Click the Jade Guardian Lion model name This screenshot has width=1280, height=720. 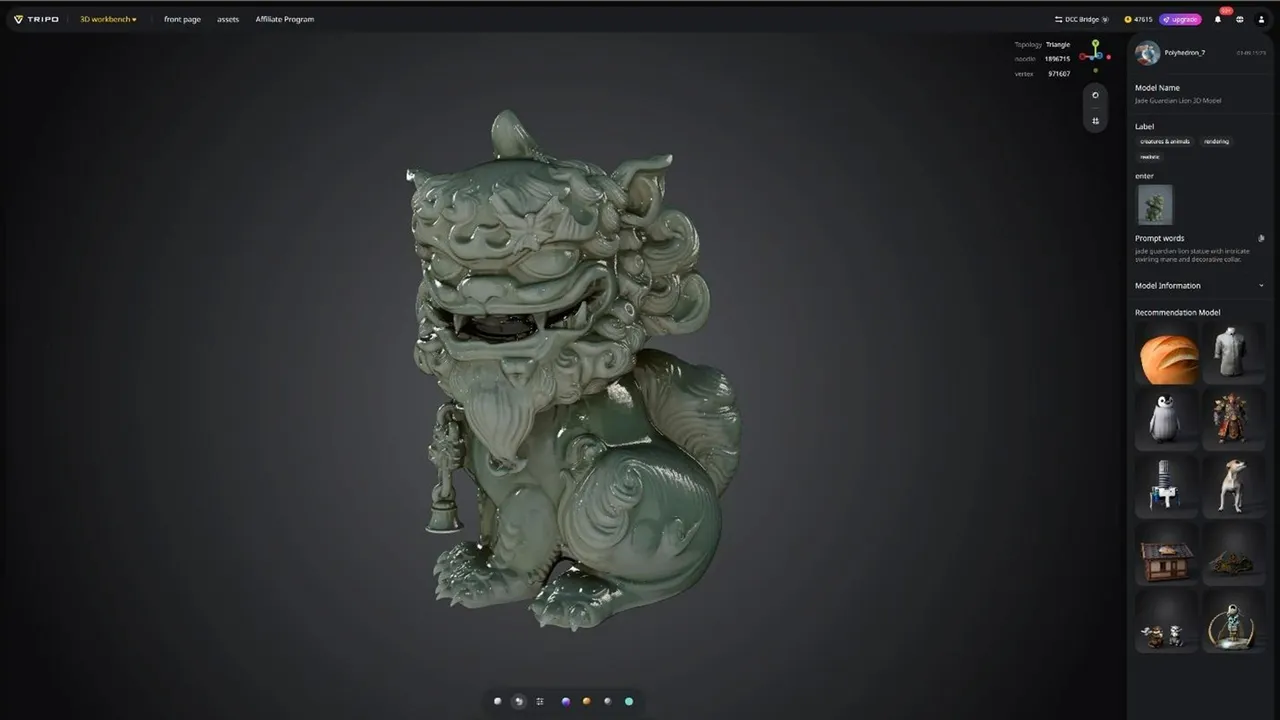click(x=1177, y=100)
